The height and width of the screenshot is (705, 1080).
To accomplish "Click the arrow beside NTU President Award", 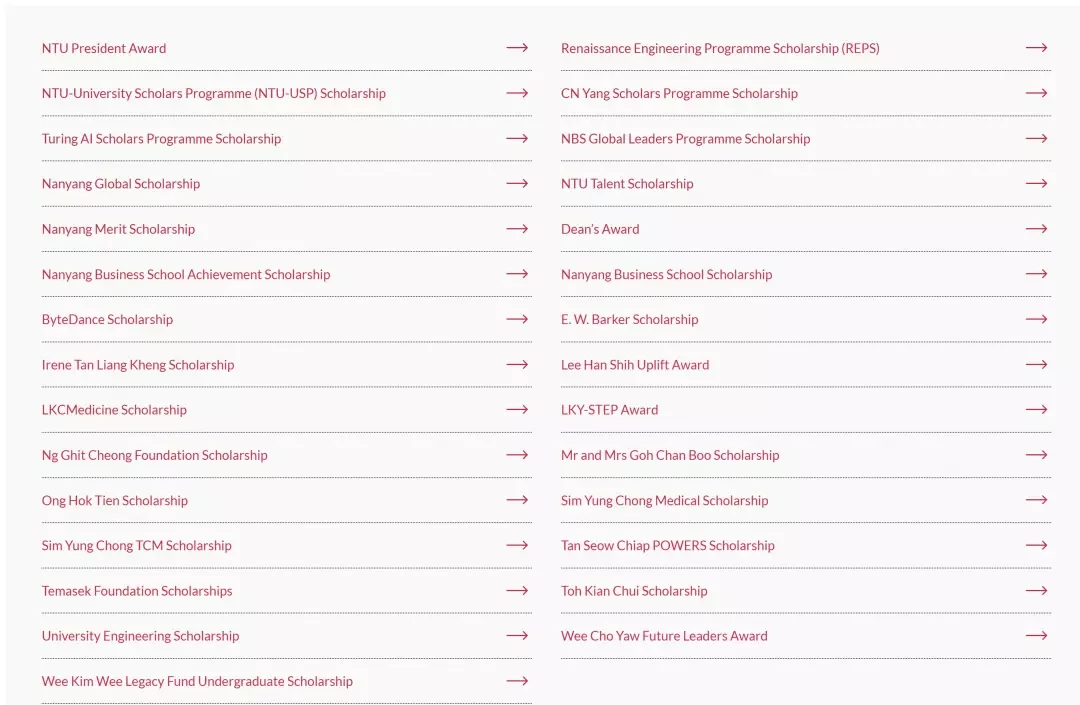I will [x=517, y=48].
